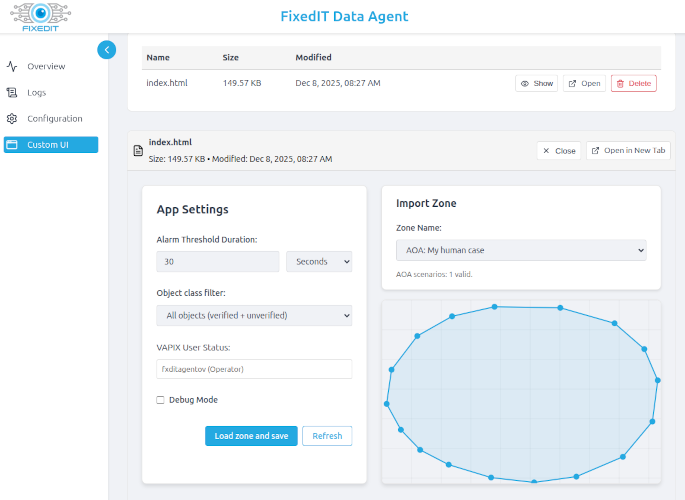Collapse the sidebar with the chevron button
The width and height of the screenshot is (685, 500).
(x=107, y=50)
